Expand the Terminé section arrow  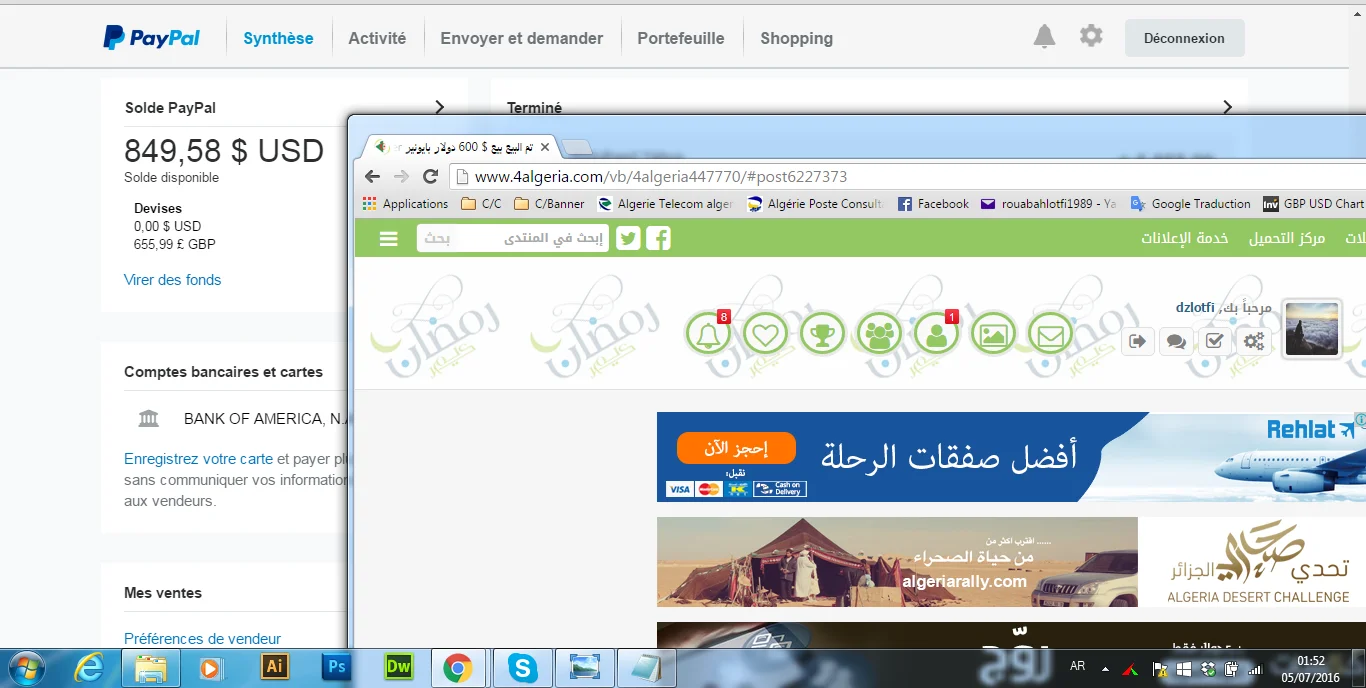tap(1227, 107)
